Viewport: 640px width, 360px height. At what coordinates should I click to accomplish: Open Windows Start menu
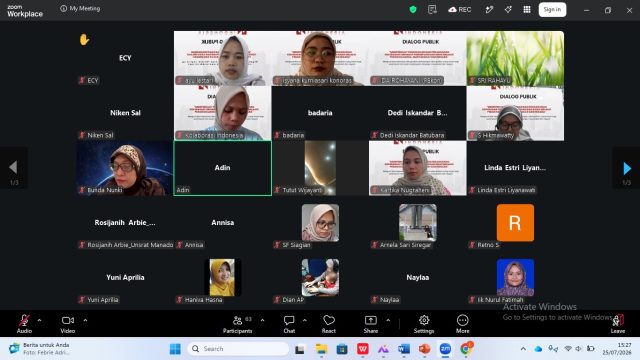coord(175,349)
